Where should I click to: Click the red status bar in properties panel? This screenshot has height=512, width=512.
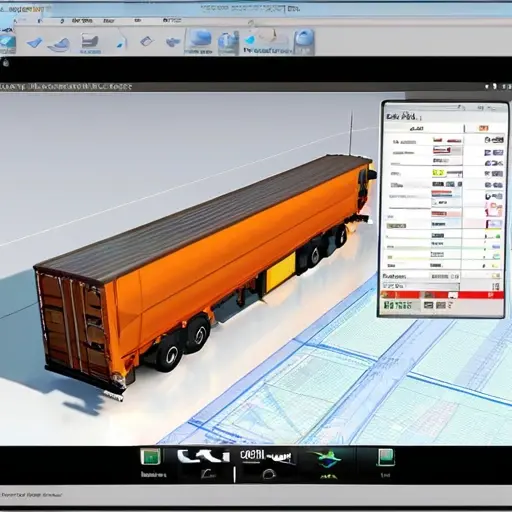[x=442, y=295]
